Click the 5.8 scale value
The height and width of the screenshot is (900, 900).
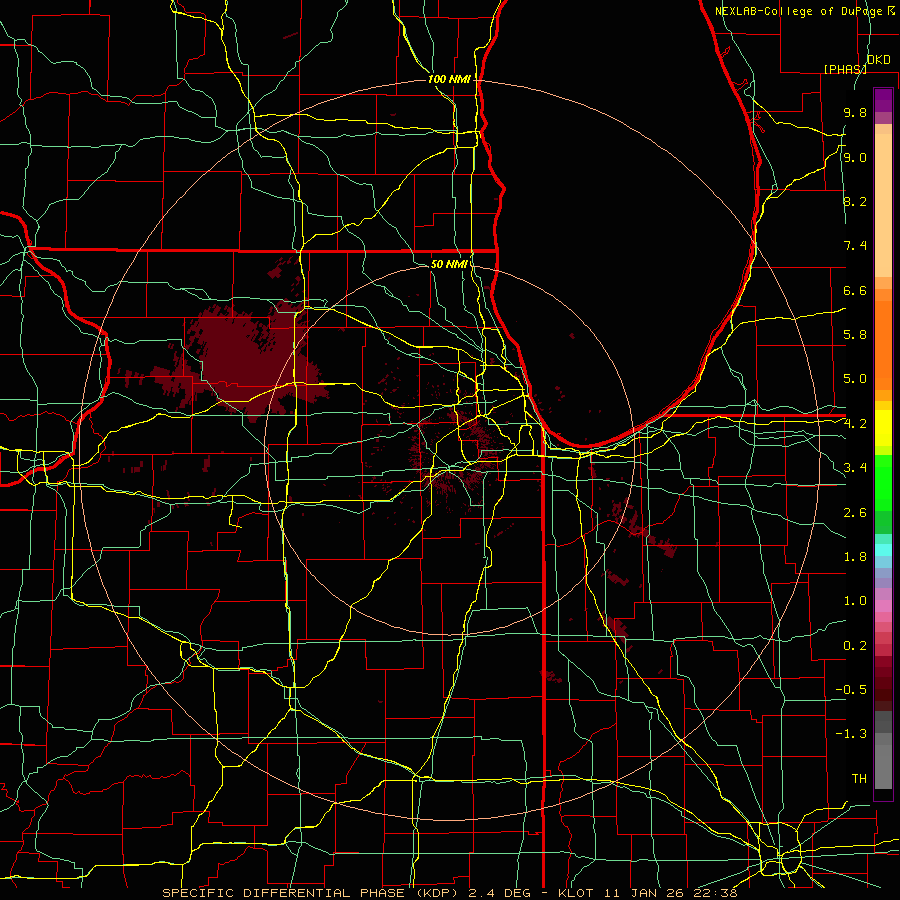tap(855, 335)
